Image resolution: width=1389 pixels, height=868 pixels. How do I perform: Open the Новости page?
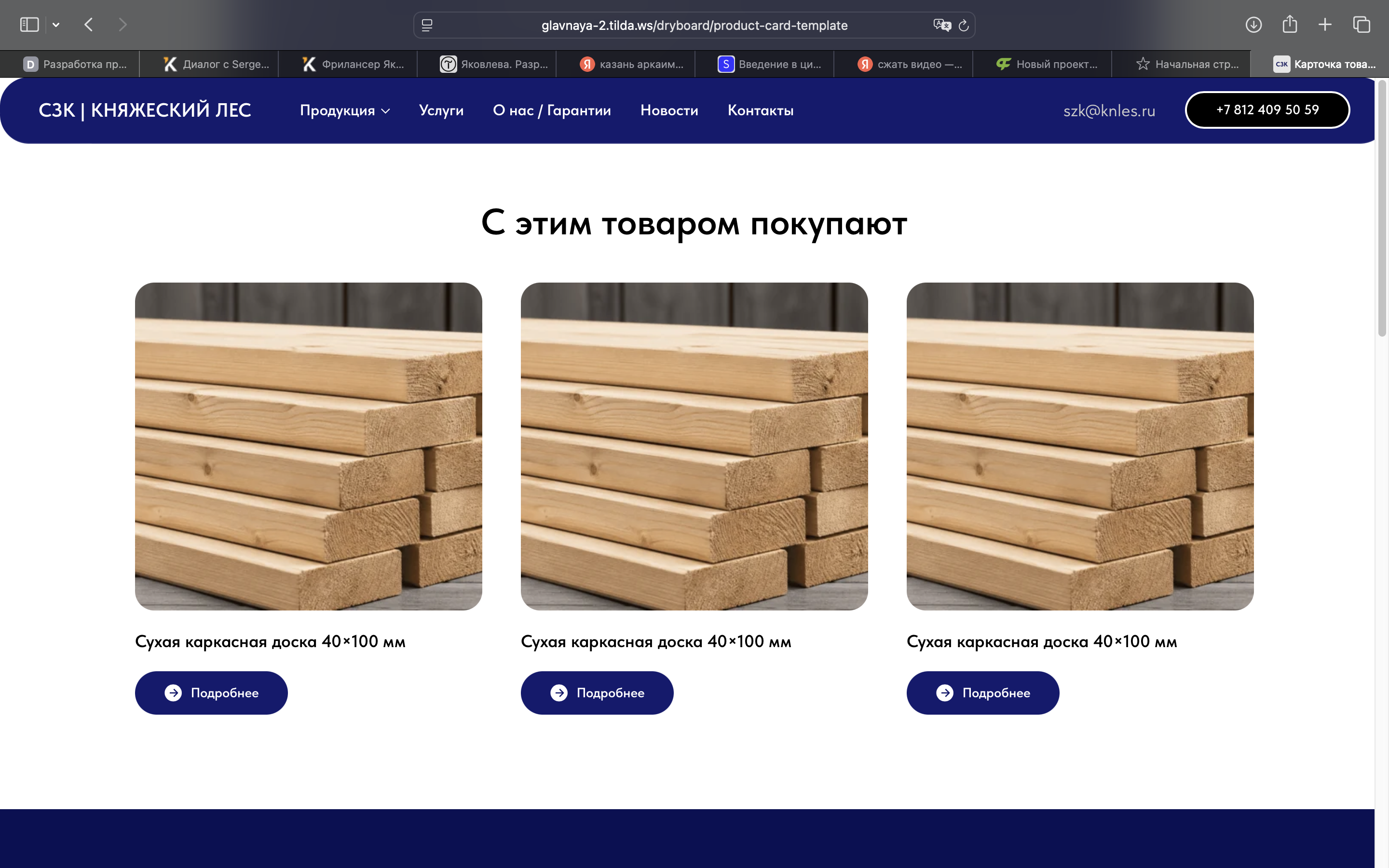pos(669,110)
